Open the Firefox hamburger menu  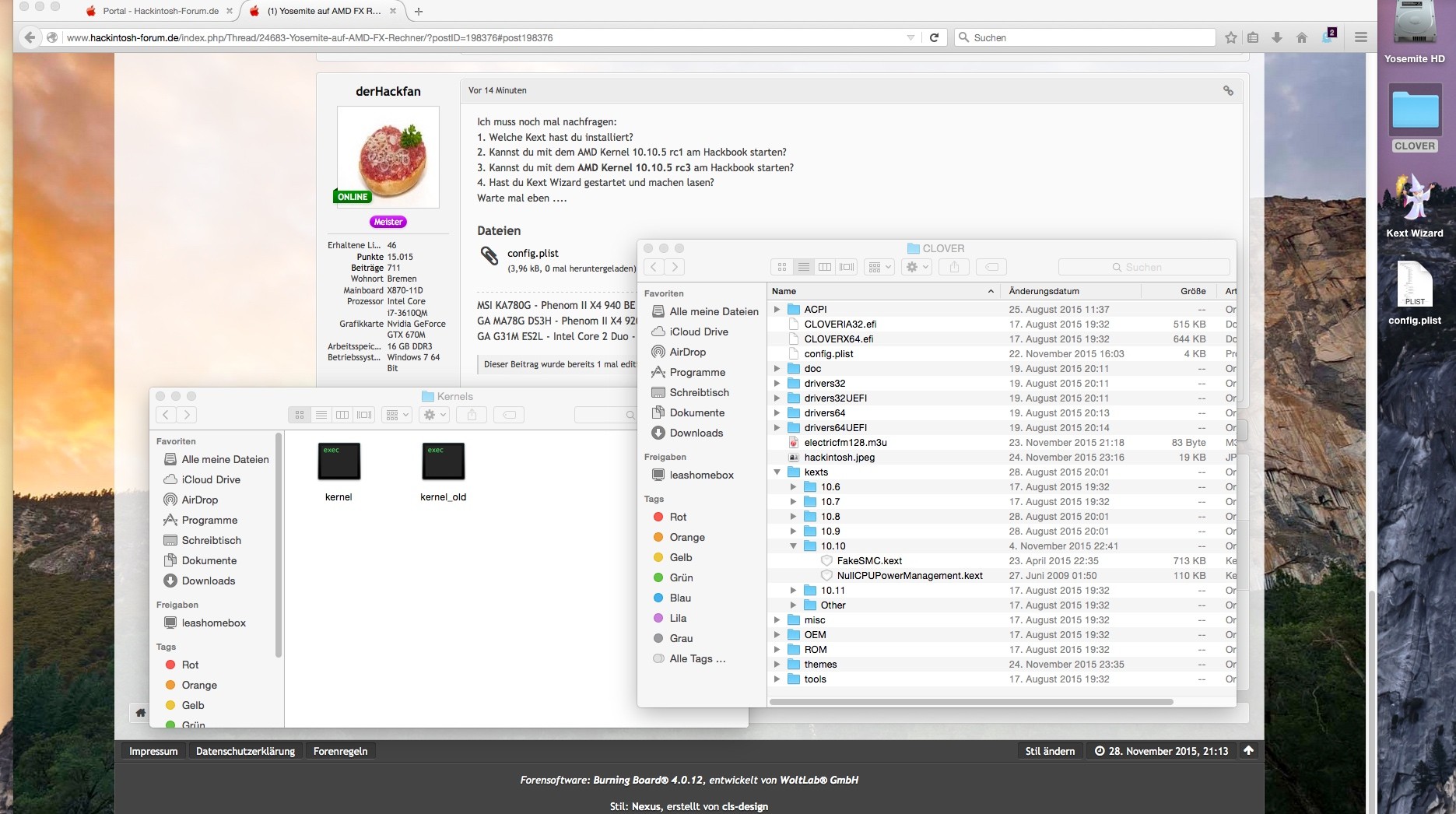point(1360,37)
